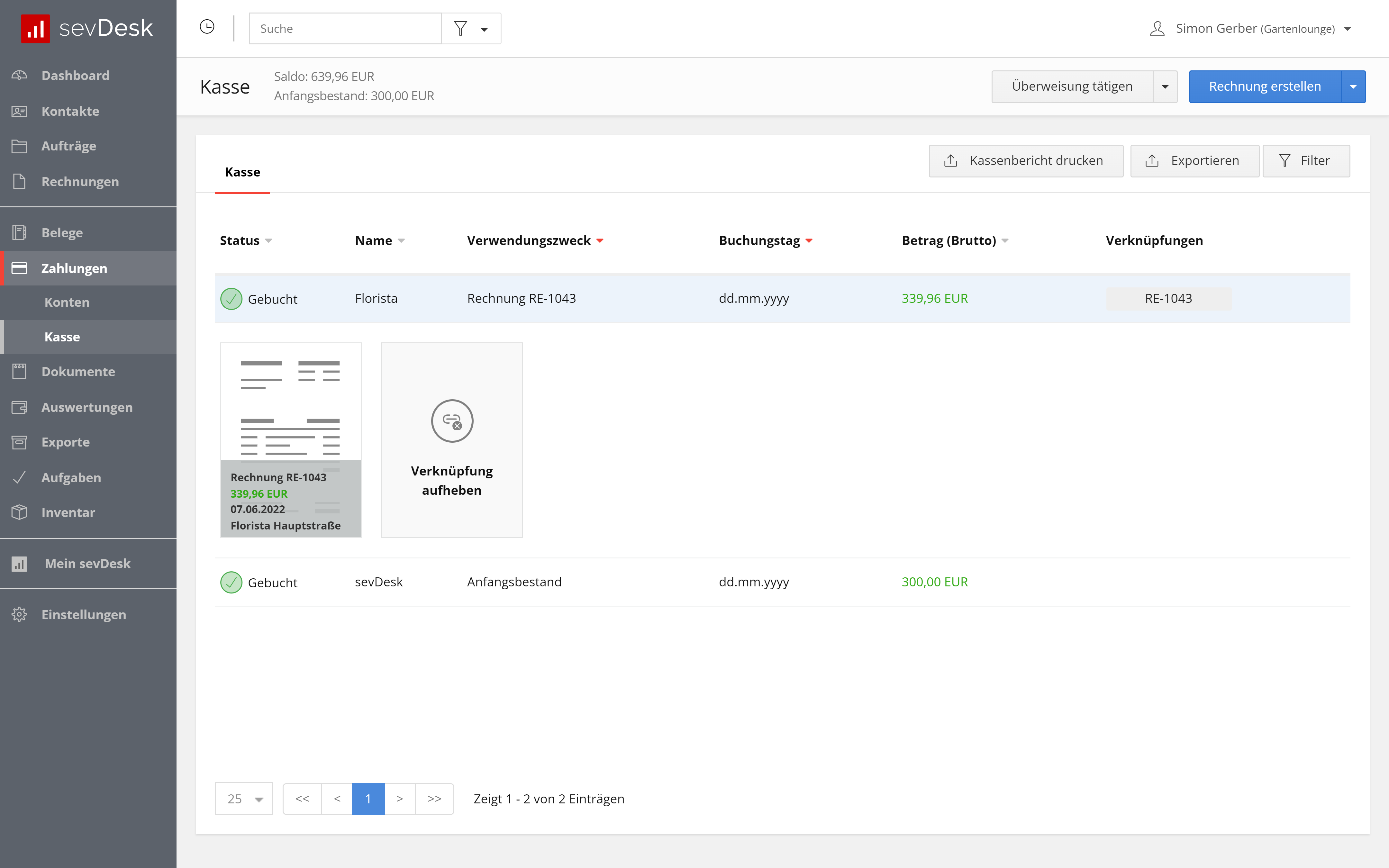Click the 339,96 EUR amount in table row
Image resolution: width=1389 pixels, height=868 pixels.
(934, 299)
